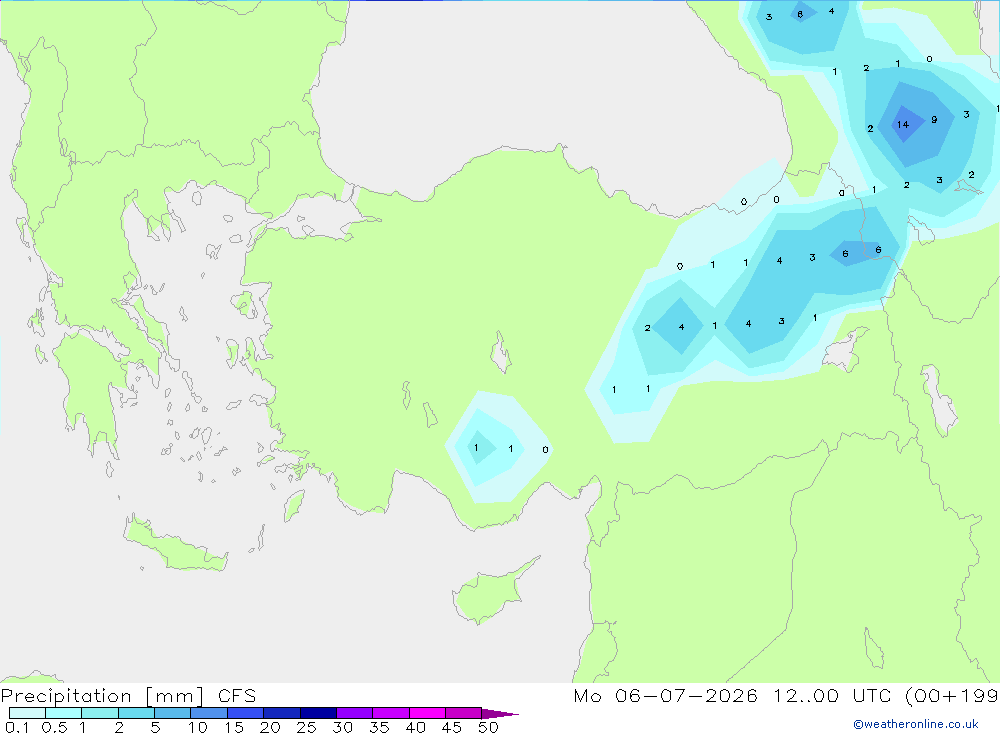Click the '9' precipitation value beside 14
Screen dimensions: 1000x733
click(934, 119)
